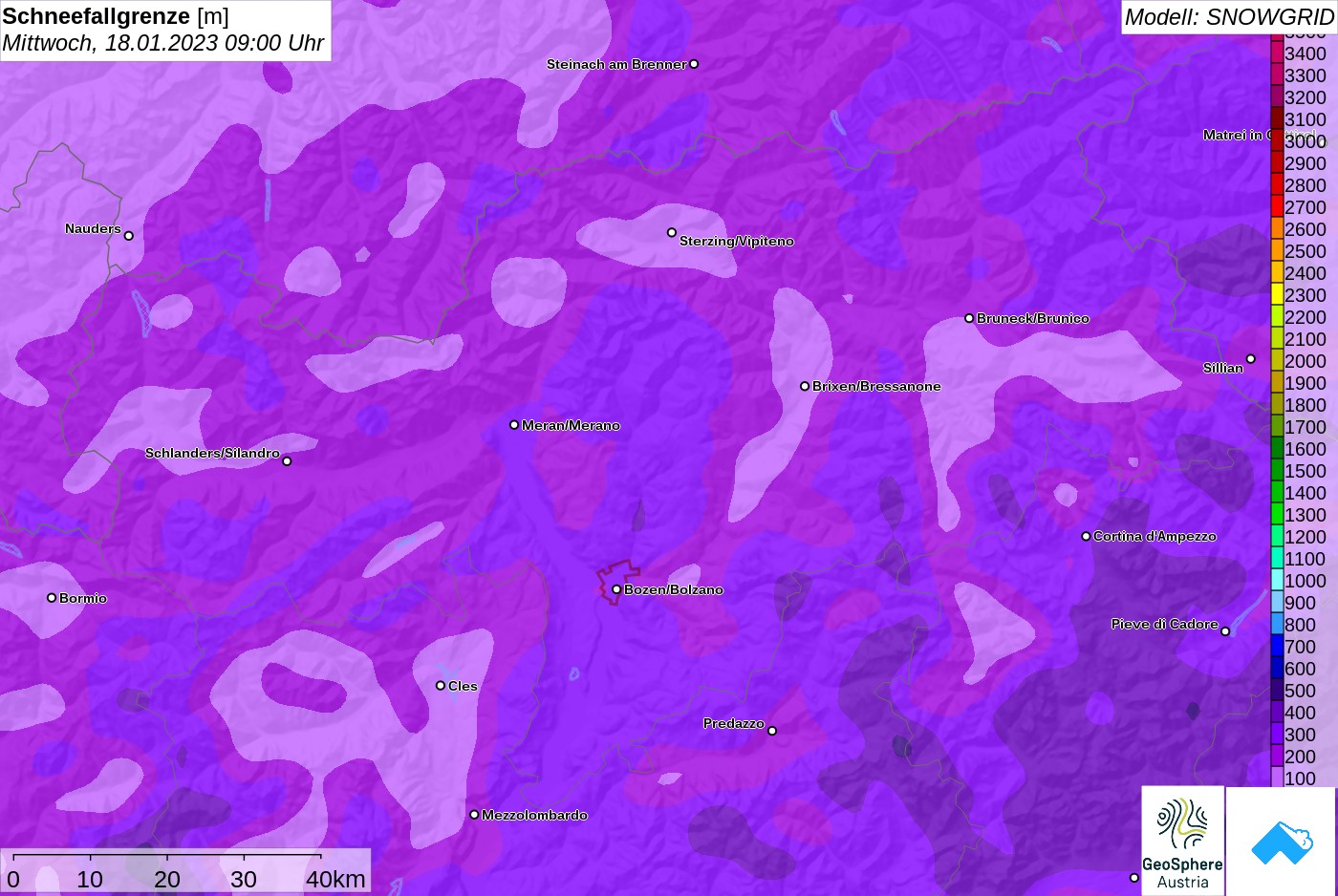
Task: Click the GeoSphere Austria logo
Action: (1183, 842)
